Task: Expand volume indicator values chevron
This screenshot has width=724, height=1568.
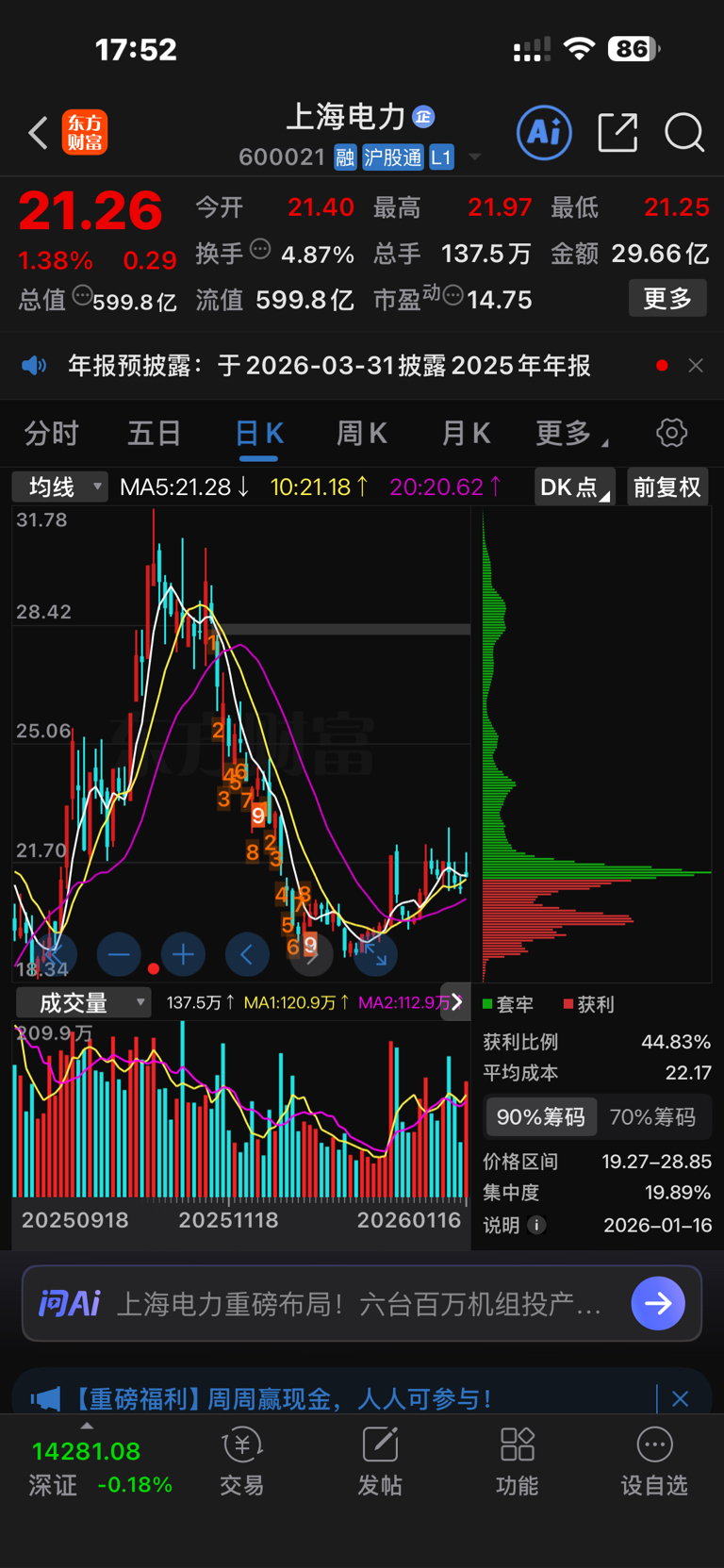Action: pyautogui.click(x=457, y=1001)
